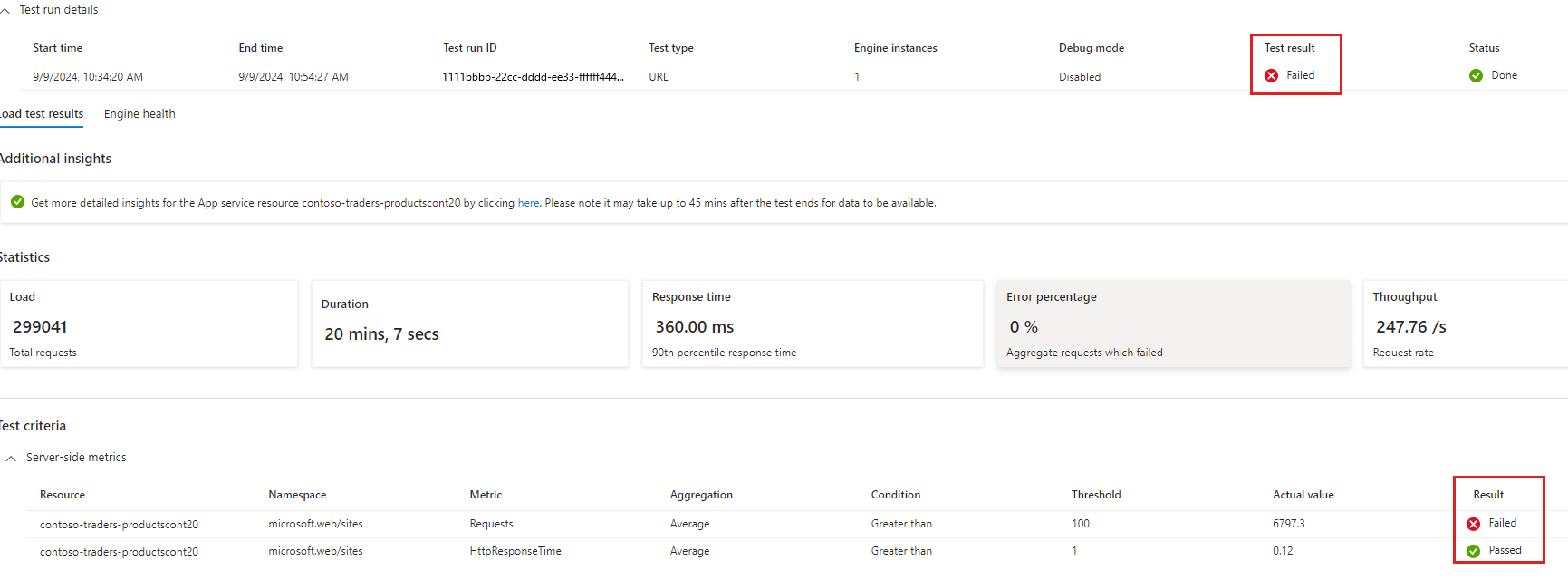Click the URL test type value
The height and width of the screenshot is (580, 1568).
click(658, 77)
